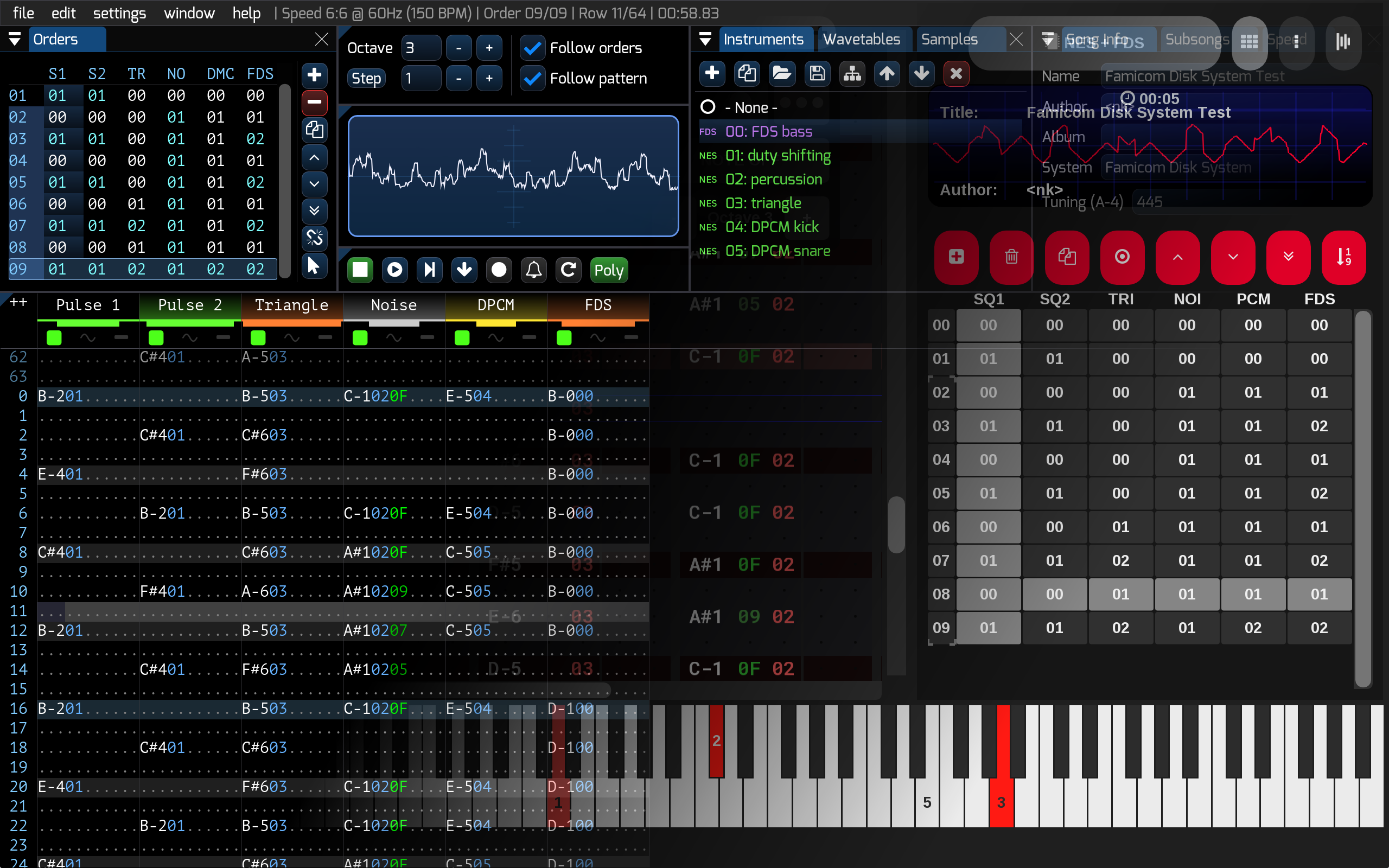Screen dimensions: 1389x868
Task: Stop playback with the stop icon
Action: [360, 270]
